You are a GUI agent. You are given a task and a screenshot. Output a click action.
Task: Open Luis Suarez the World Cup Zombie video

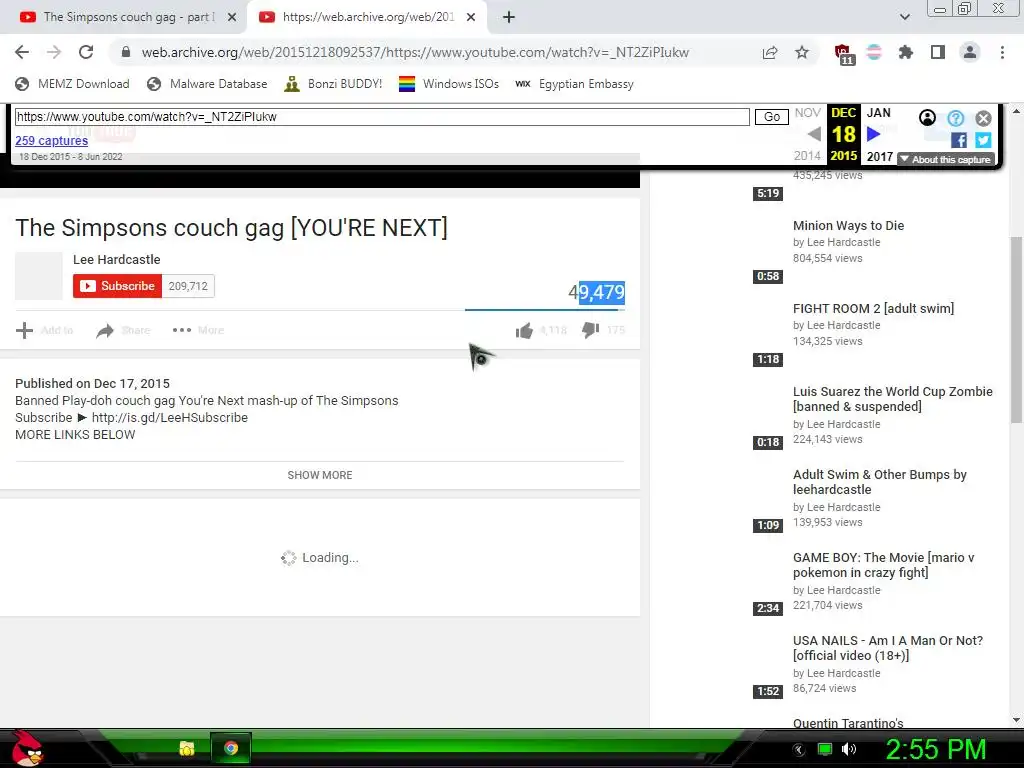click(x=892, y=399)
